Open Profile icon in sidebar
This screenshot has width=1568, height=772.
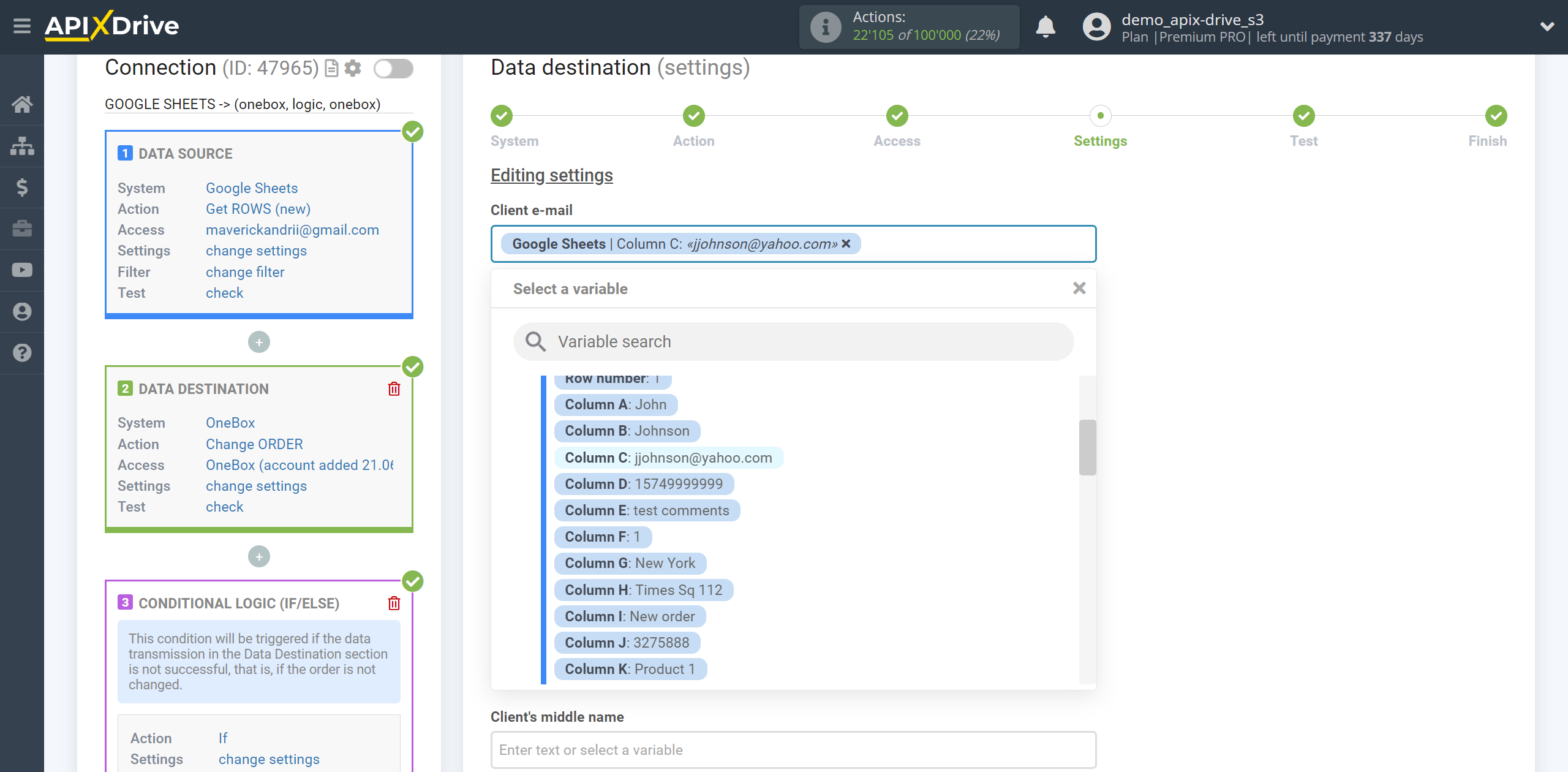pos(22,311)
